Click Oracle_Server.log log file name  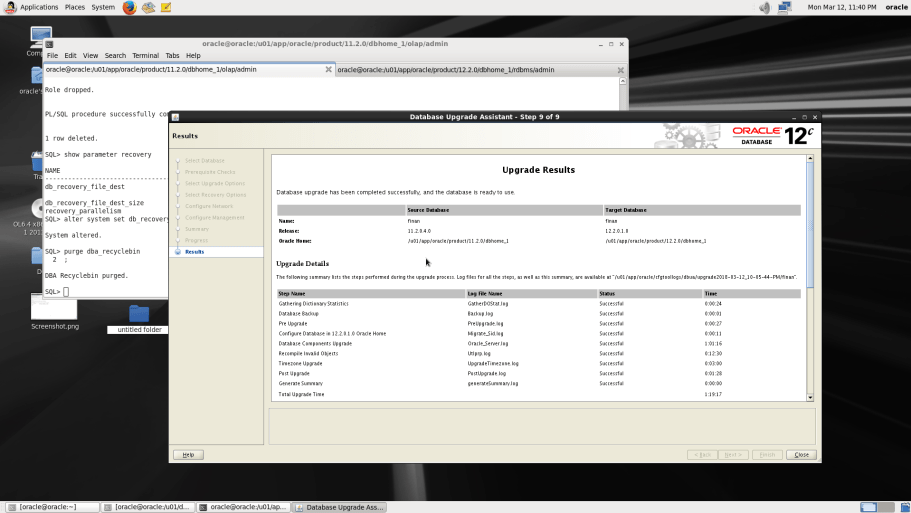click(488, 343)
